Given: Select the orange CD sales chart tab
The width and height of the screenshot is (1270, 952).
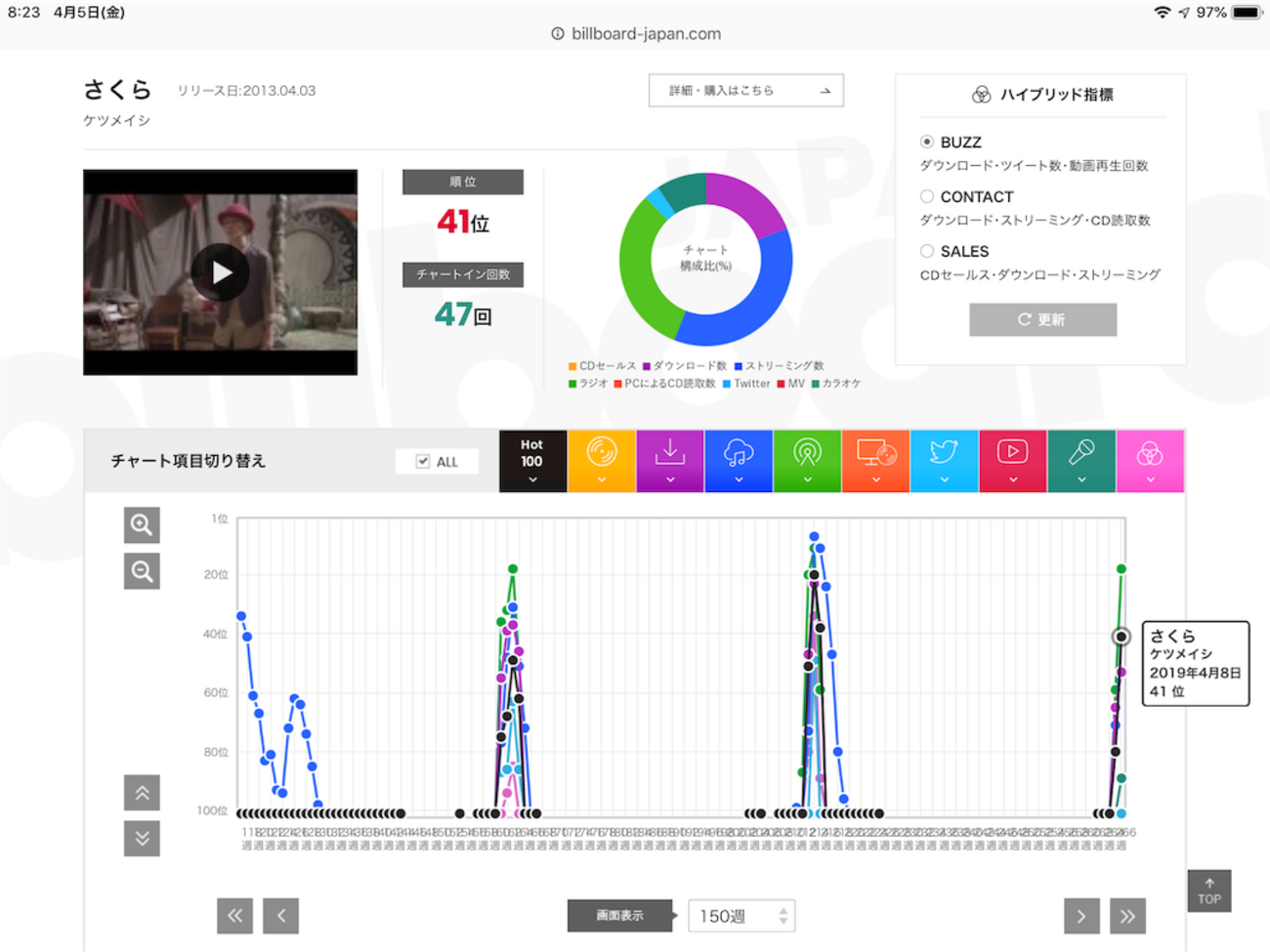Looking at the screenshot, I should (602, 461).
